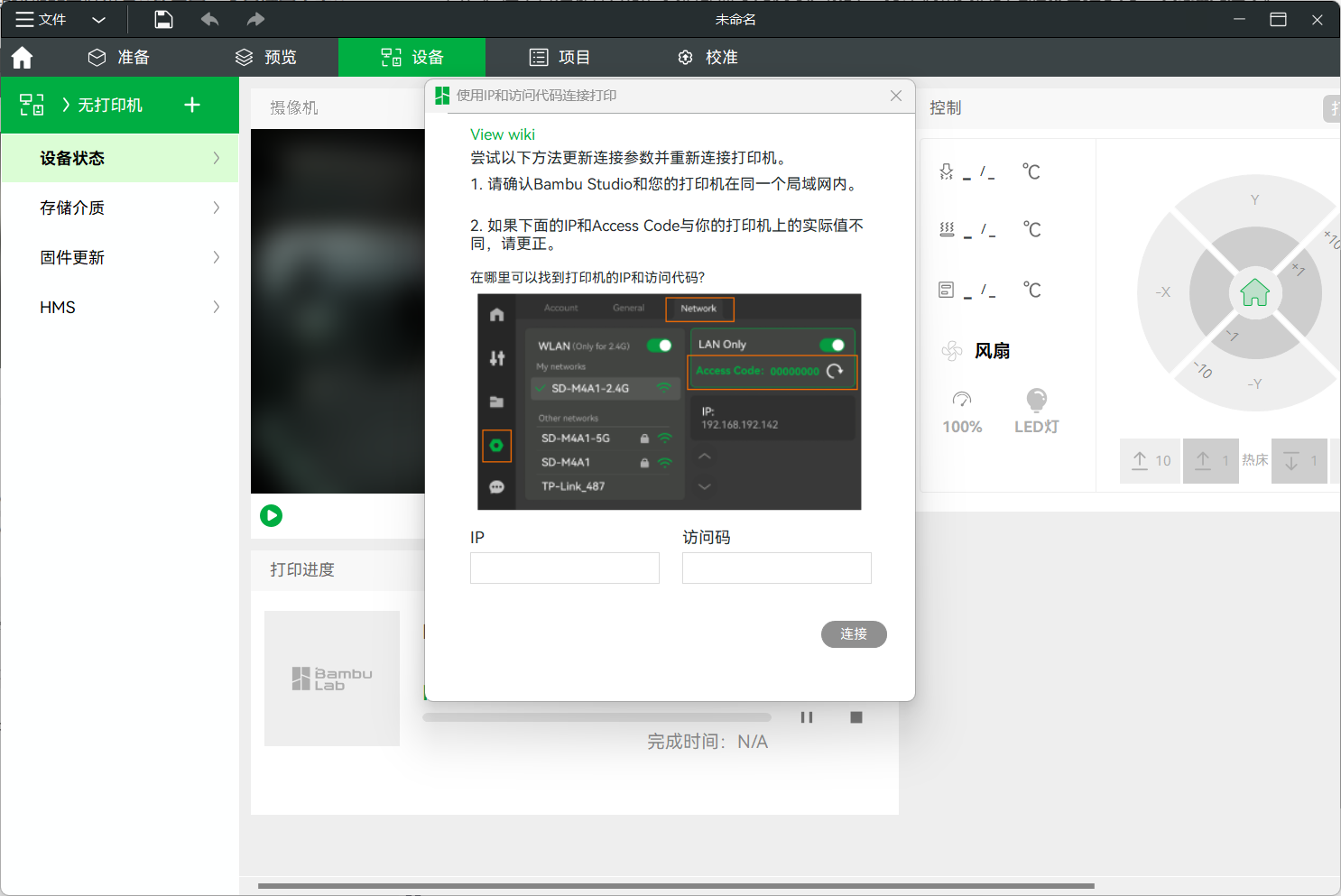The width and height of the screenshot is (1341, 896).
Task: Open the View wiki link
Action: tap(503, 134)
